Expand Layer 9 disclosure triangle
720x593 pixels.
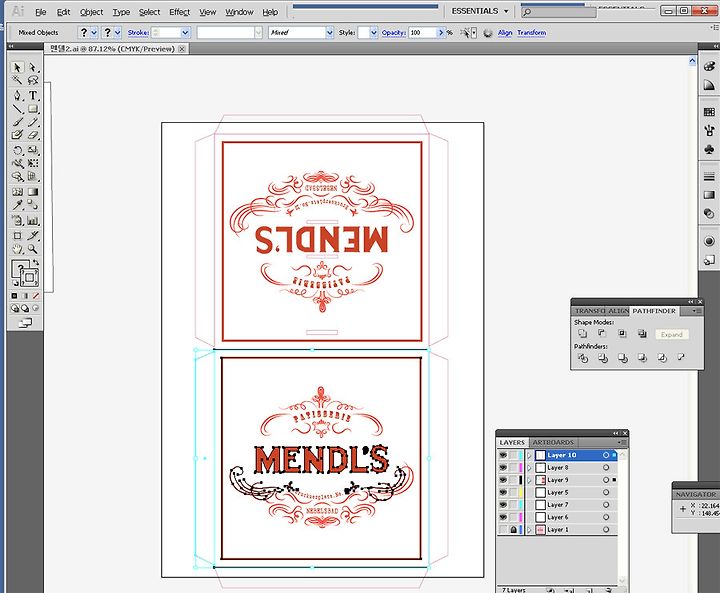[529, 480]
